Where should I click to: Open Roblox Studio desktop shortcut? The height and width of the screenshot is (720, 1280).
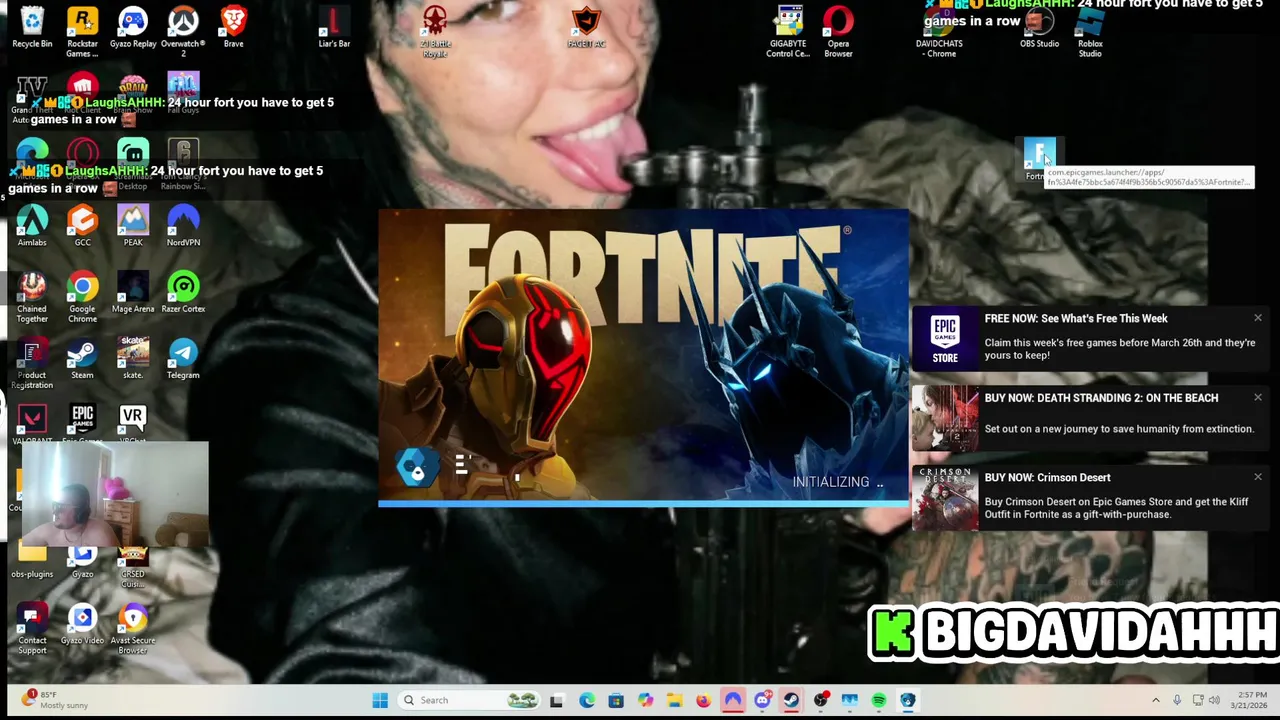coord(1090,32)
